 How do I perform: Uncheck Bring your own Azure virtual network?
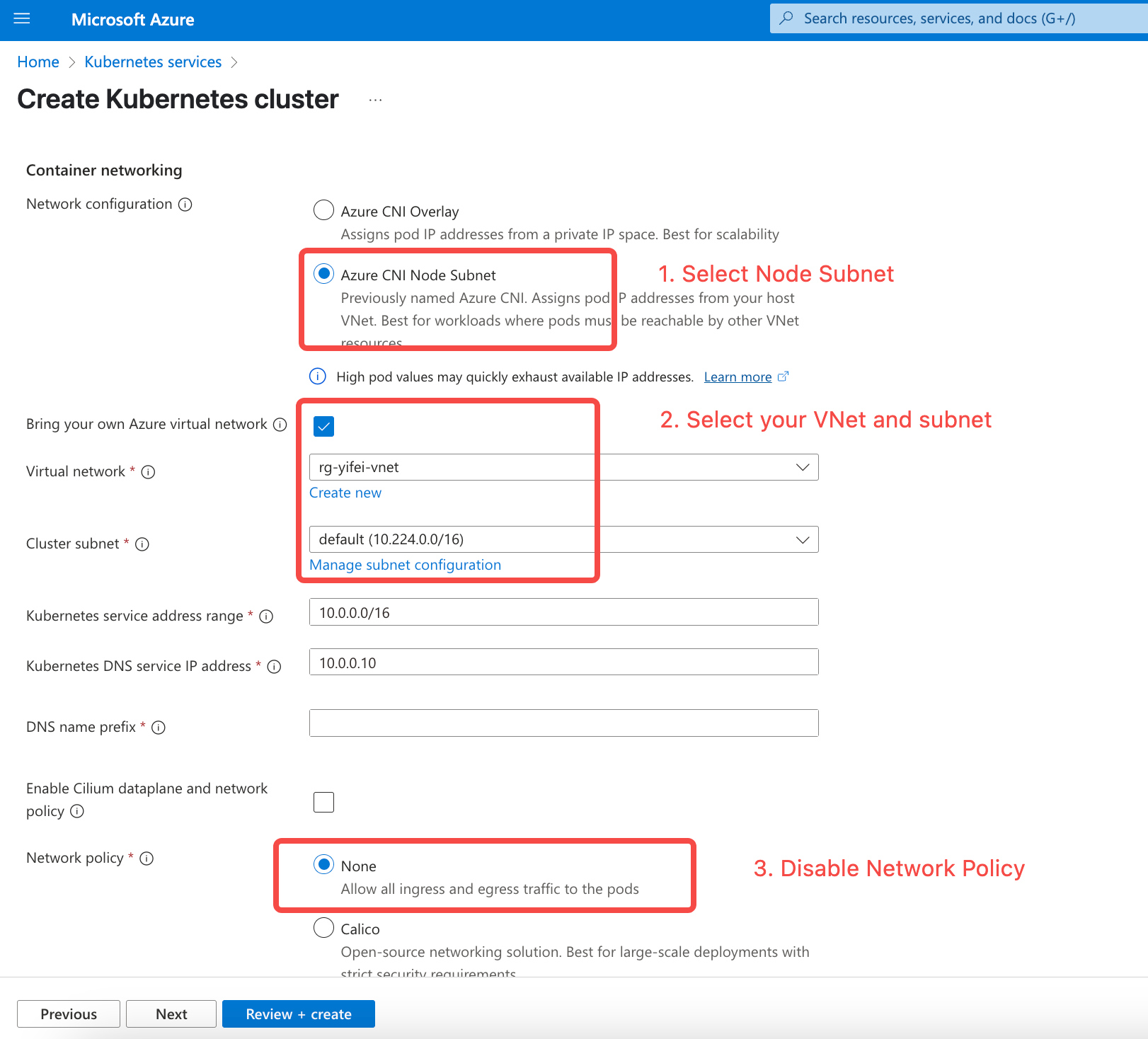(323, 426)
